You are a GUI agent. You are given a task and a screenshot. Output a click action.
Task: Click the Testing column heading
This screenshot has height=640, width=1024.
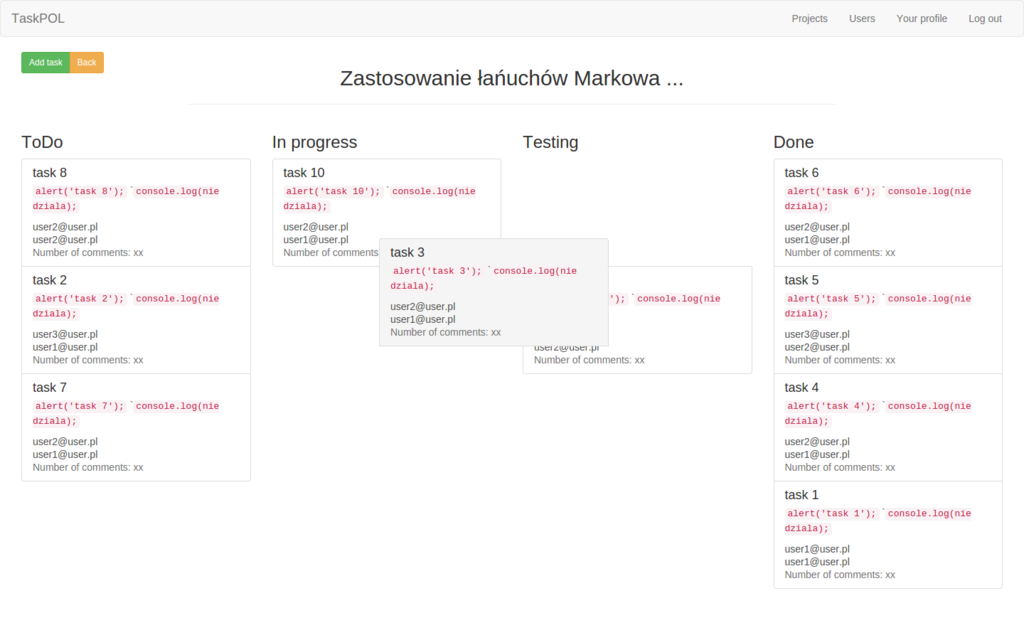coord(550,142)
